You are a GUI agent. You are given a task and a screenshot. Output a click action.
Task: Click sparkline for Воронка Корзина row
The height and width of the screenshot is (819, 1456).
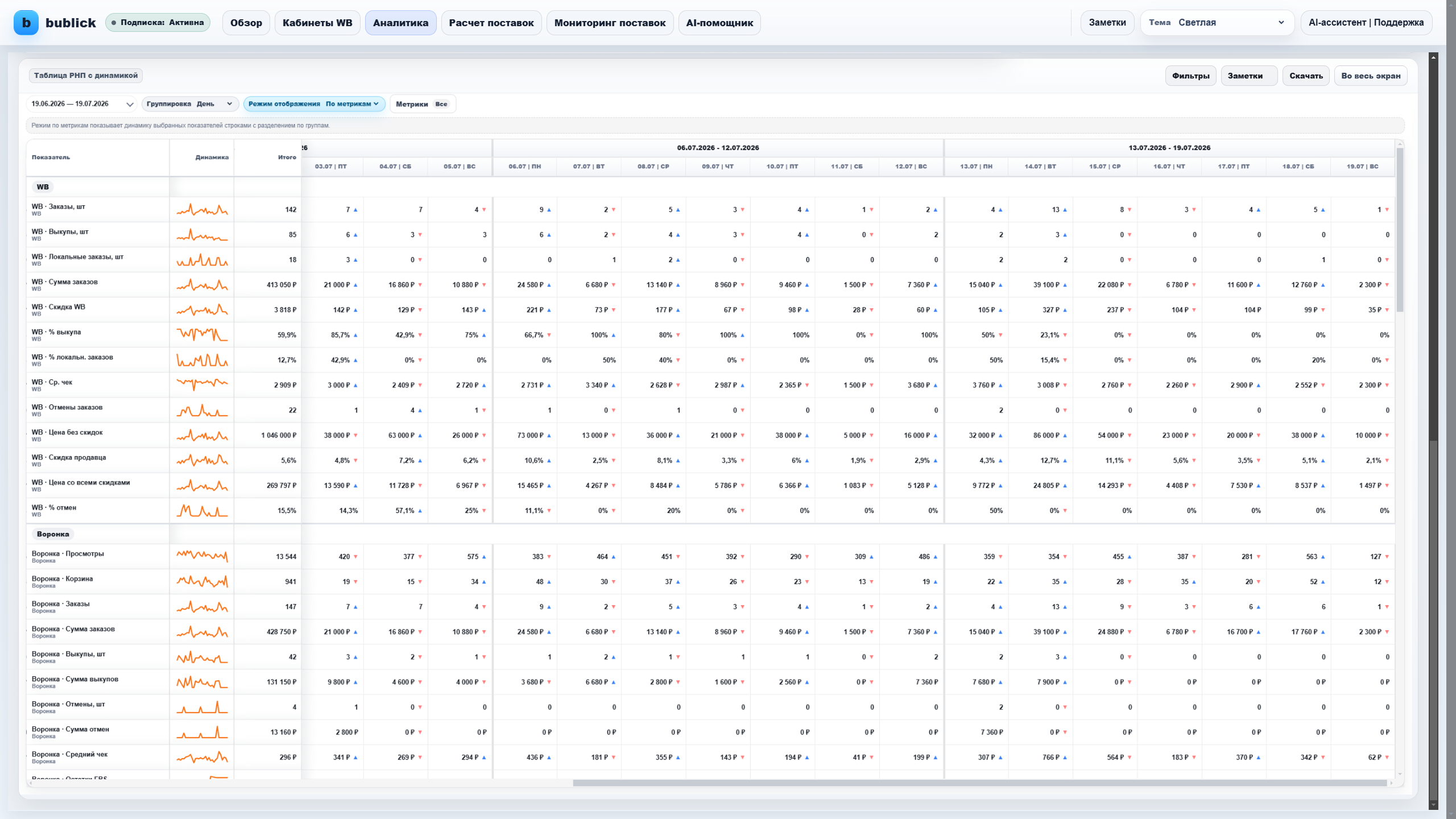click(x=202, y=581)
